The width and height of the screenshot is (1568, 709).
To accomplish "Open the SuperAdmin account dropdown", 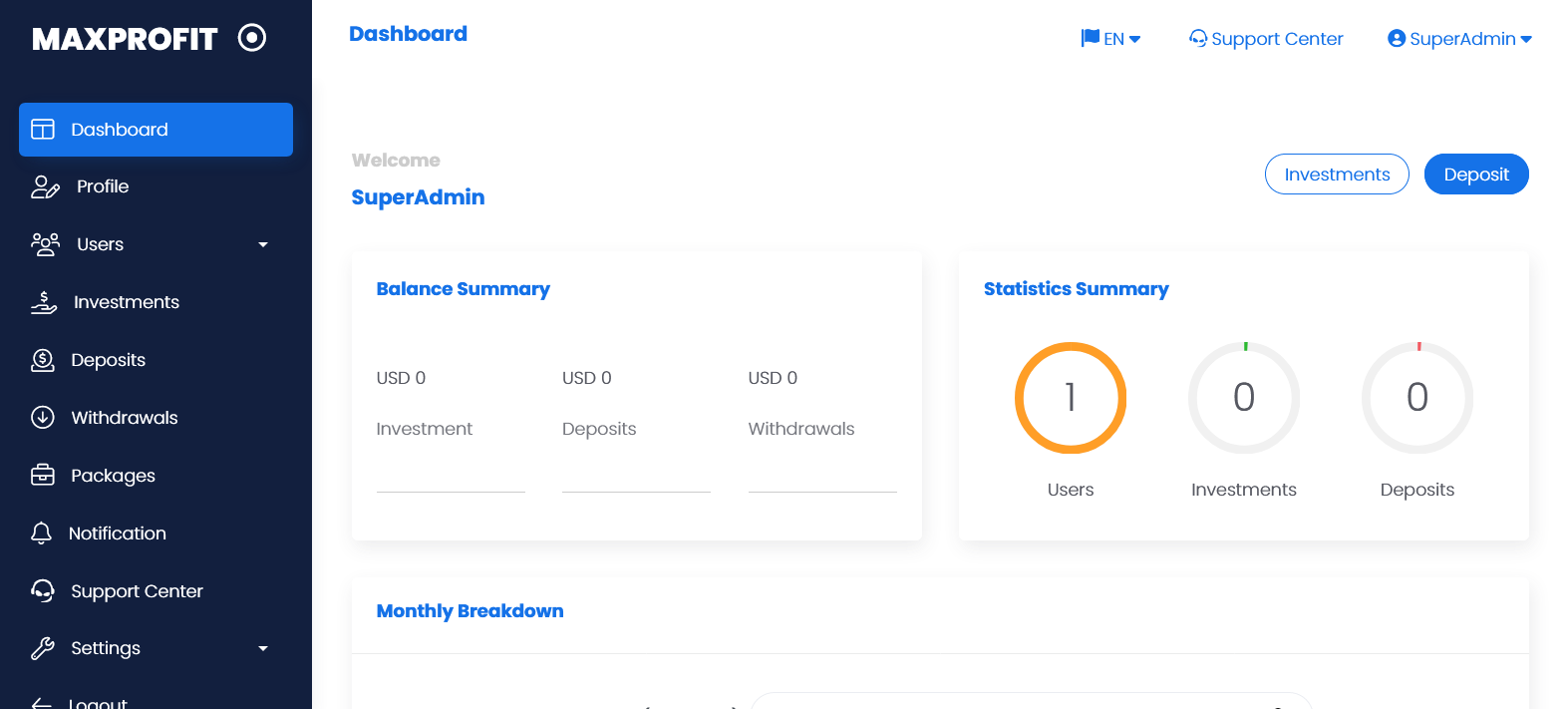I will pos(1459,39).
